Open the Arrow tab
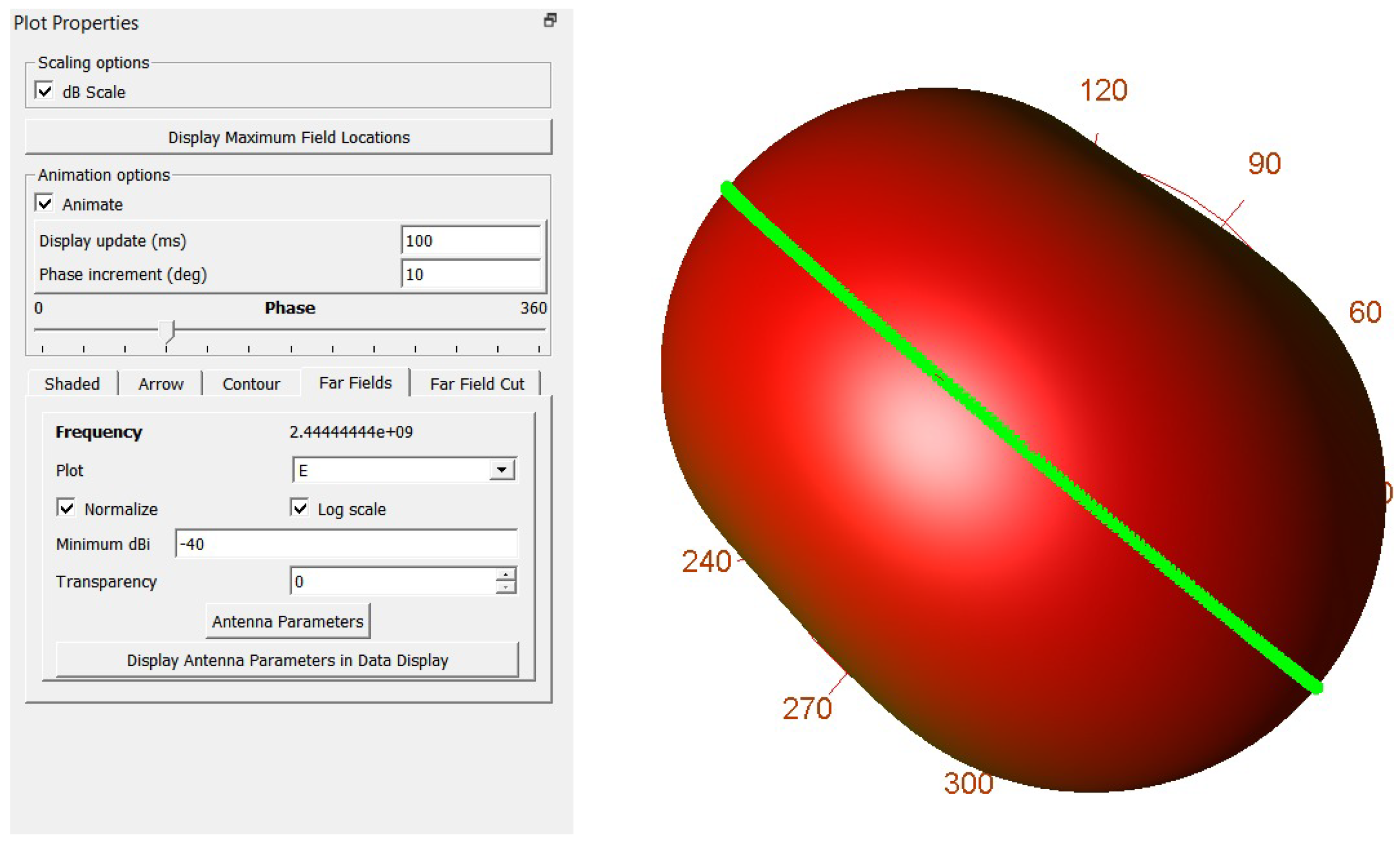This screenshot has width=1400, height=843. pyautogui.click(x=160, y=384)
